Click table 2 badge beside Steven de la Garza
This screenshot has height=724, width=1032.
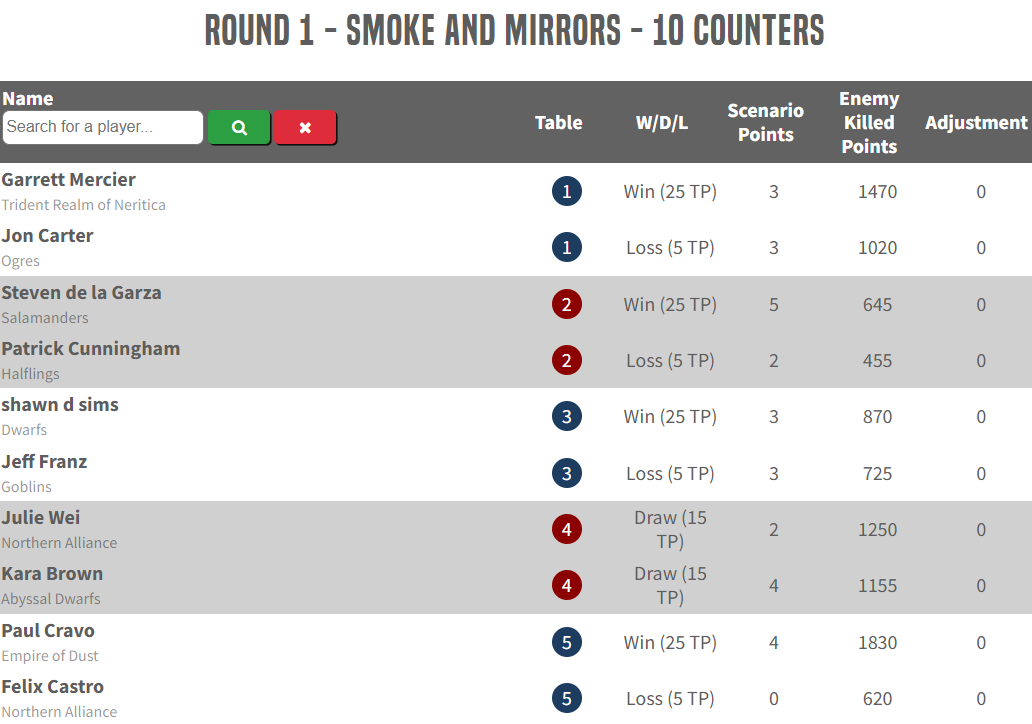click(567, 304)
